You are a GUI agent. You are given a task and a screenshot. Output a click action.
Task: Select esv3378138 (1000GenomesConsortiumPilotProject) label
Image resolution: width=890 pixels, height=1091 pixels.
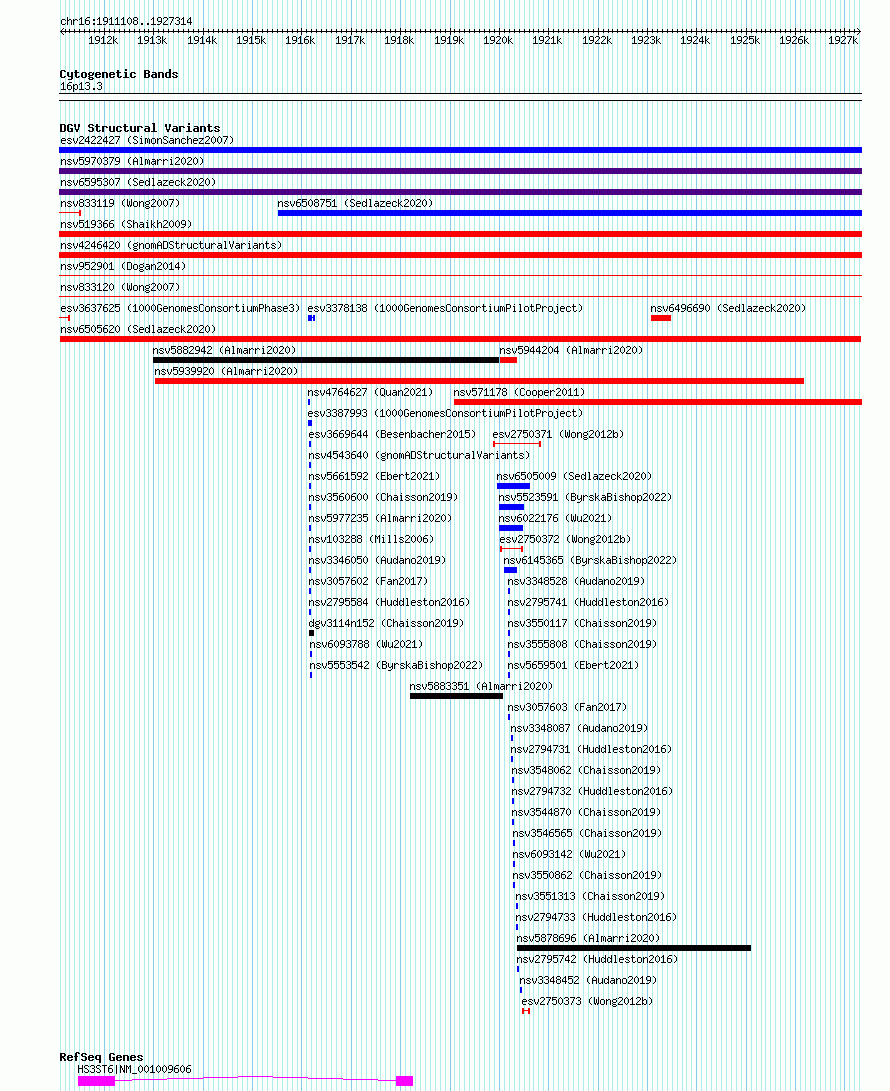tap(445, 308)
